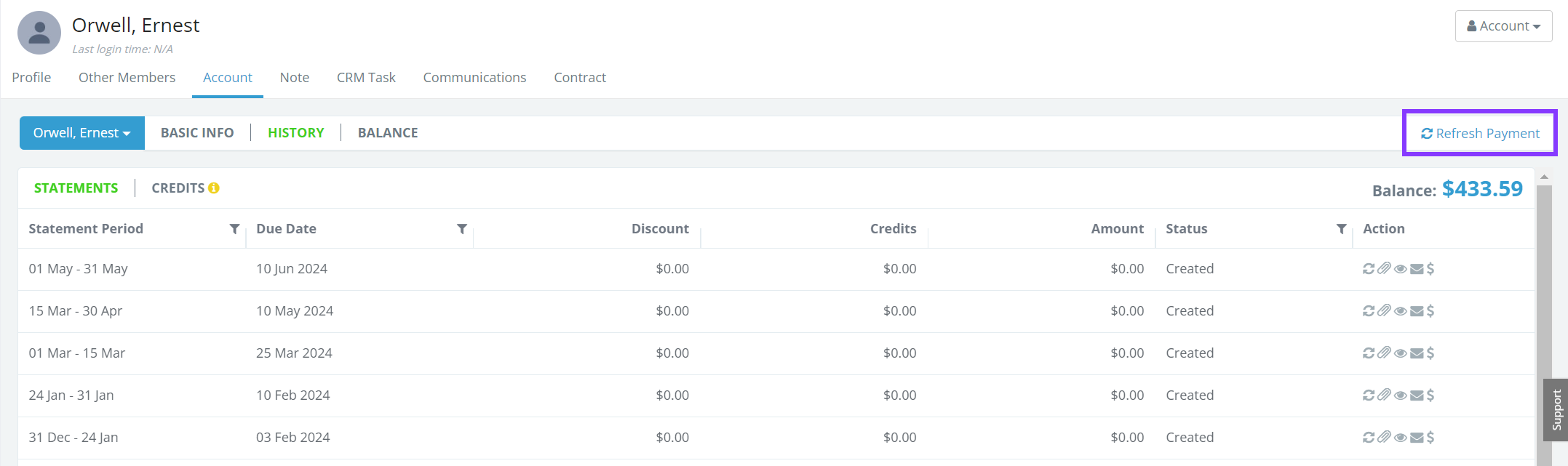
Task: Click eye view icon for 01 May - 31 May
Action: (1400, 269)
